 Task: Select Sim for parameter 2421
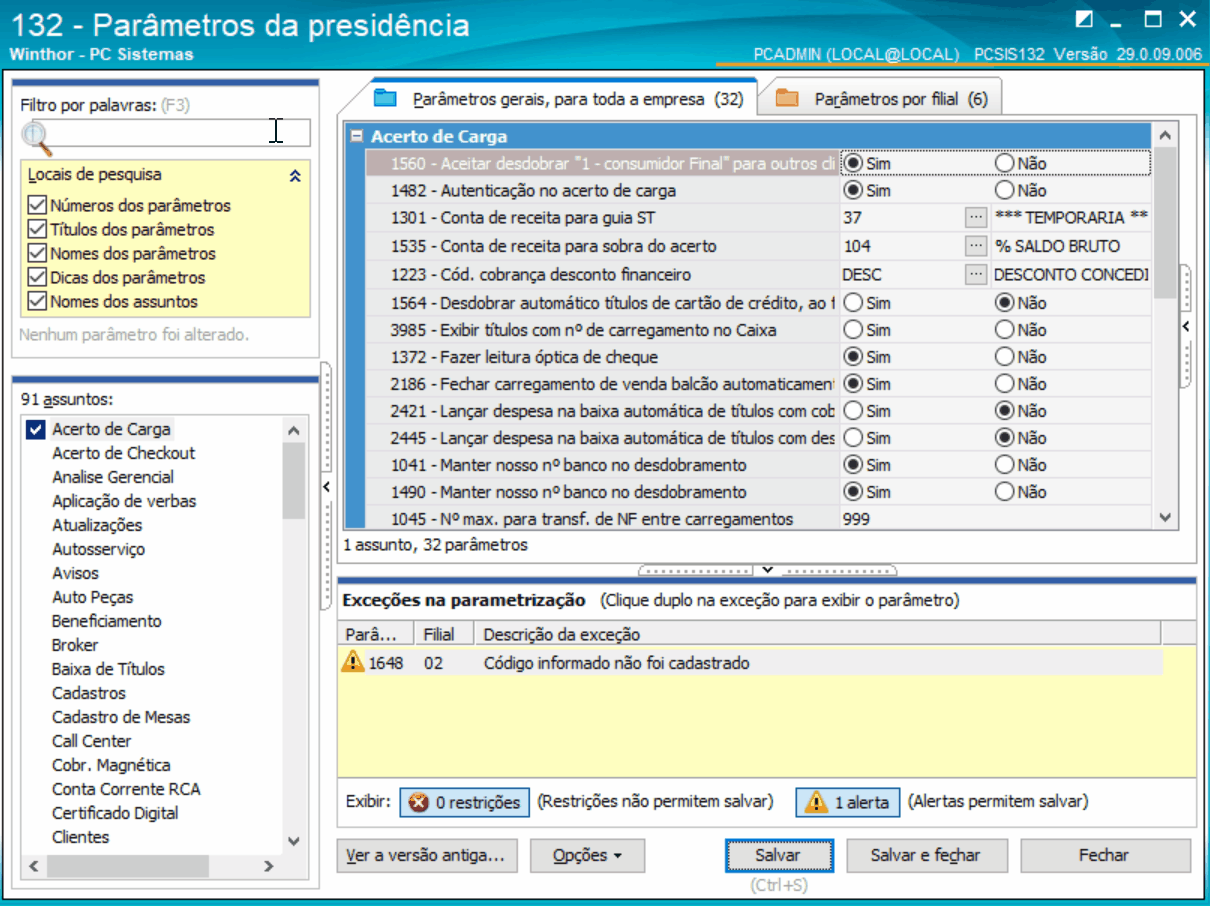pos(853,411)
